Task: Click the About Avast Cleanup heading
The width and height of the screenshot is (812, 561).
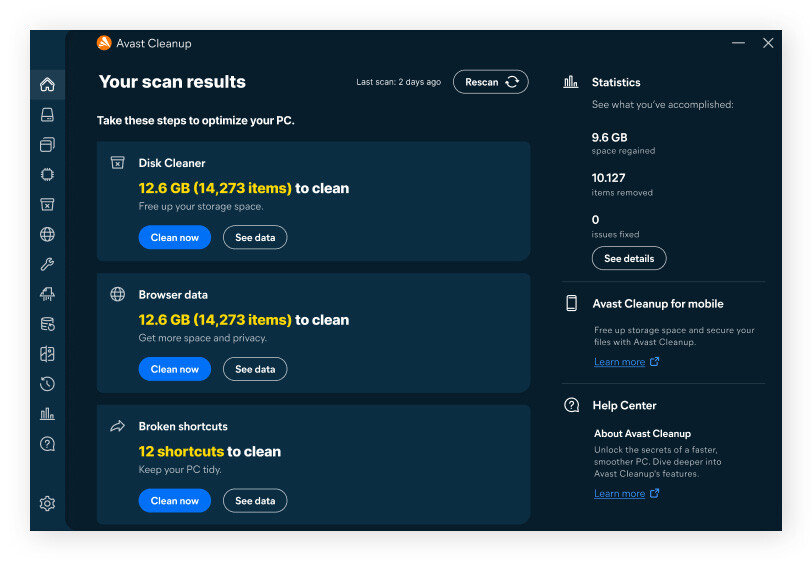Action: click(642, 434)
